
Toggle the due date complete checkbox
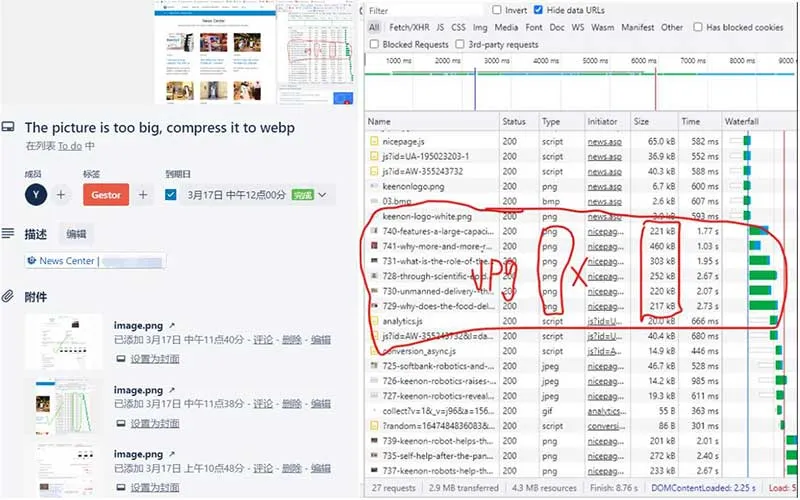[x=171, y=195]
